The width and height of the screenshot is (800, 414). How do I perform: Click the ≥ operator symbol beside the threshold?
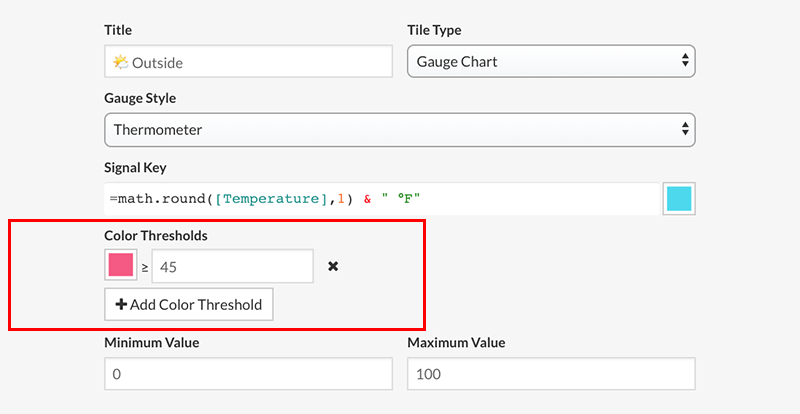[144, 267]
